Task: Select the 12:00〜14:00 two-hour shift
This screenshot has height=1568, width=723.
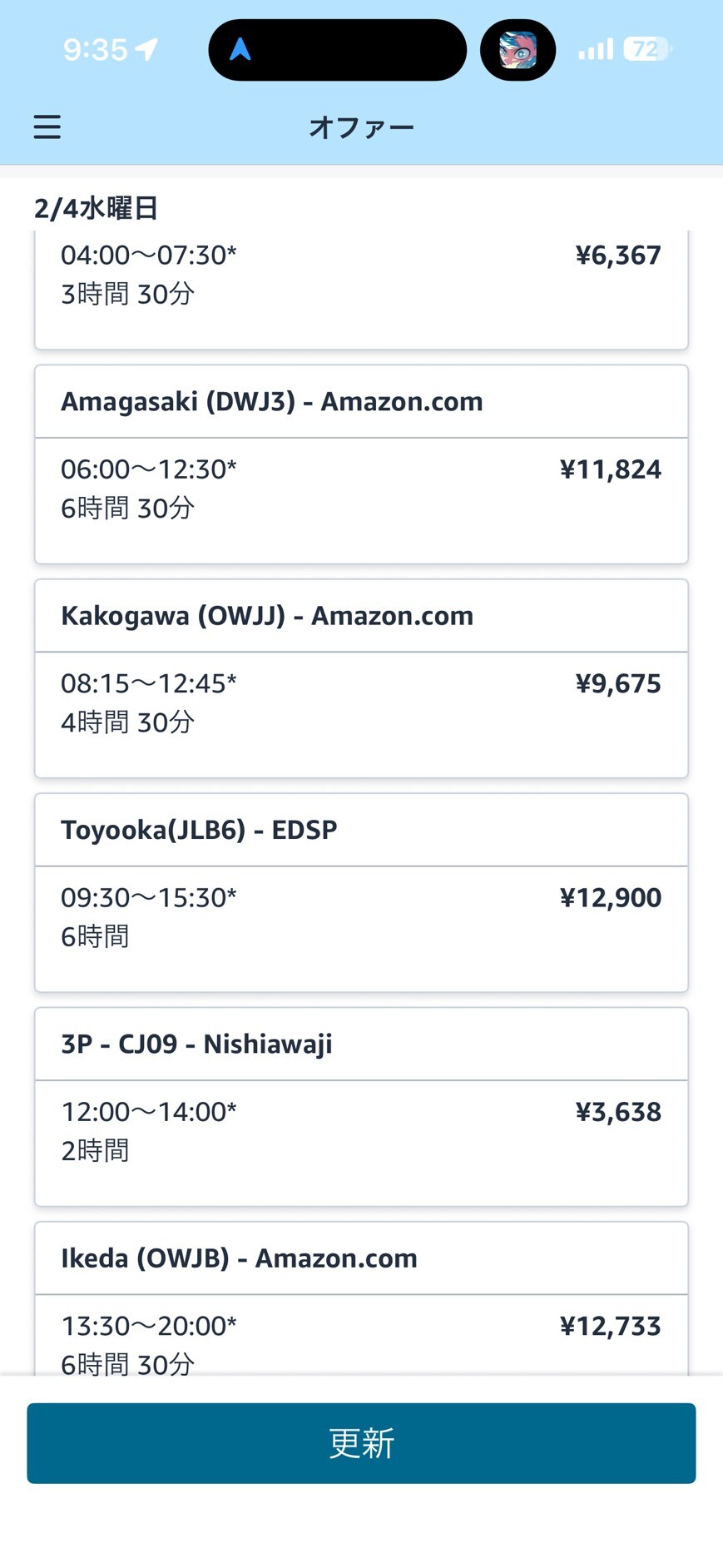Action: click(148, 1112)
